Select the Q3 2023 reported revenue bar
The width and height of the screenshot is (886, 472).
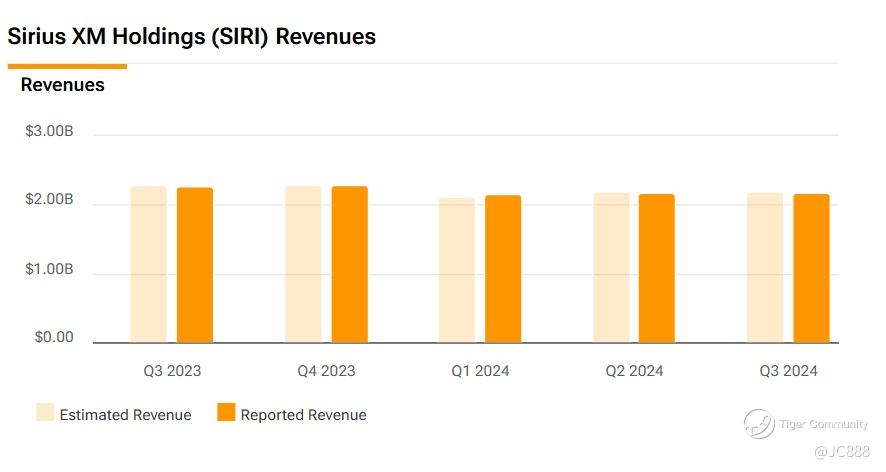pos(195,265)
